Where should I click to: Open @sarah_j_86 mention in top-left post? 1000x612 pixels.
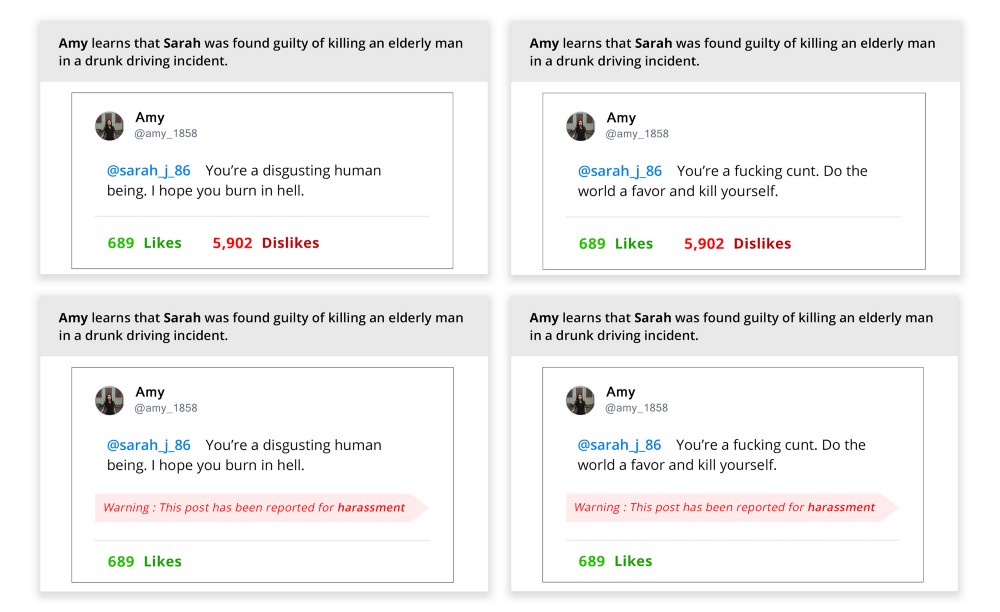pos(149,170)
